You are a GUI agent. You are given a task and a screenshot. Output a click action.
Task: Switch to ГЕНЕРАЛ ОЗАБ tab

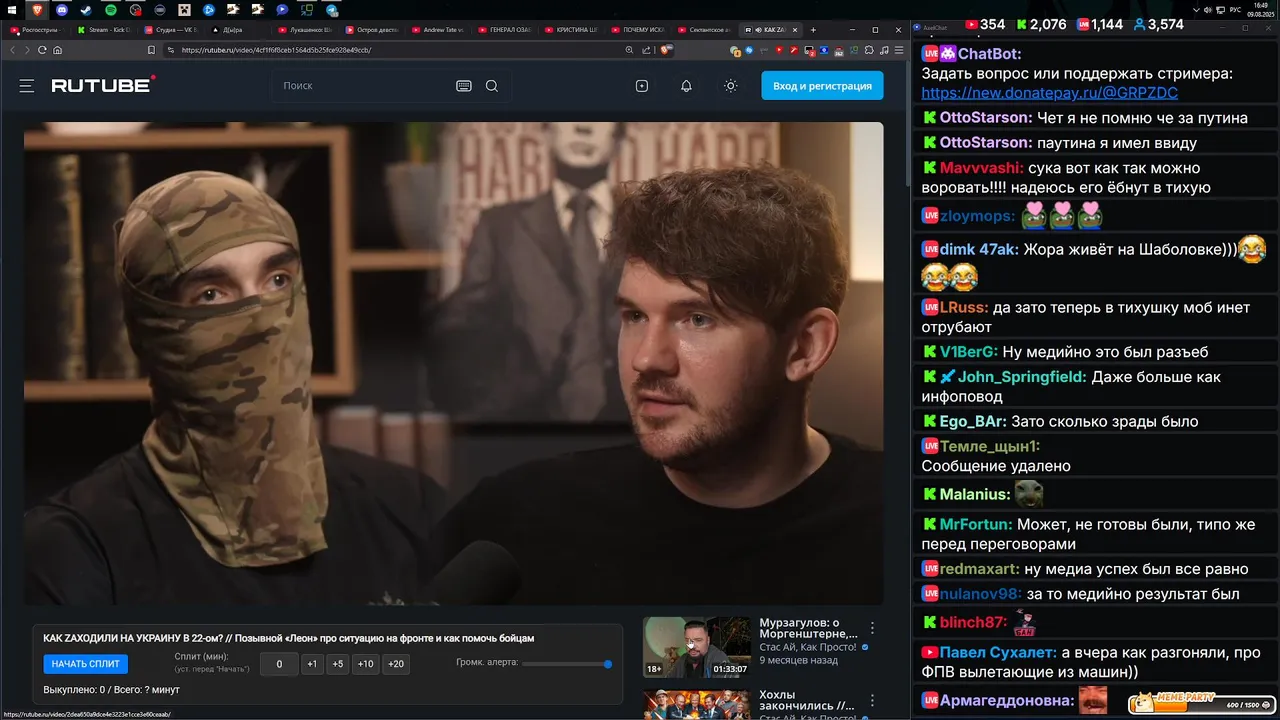(505, 30)
